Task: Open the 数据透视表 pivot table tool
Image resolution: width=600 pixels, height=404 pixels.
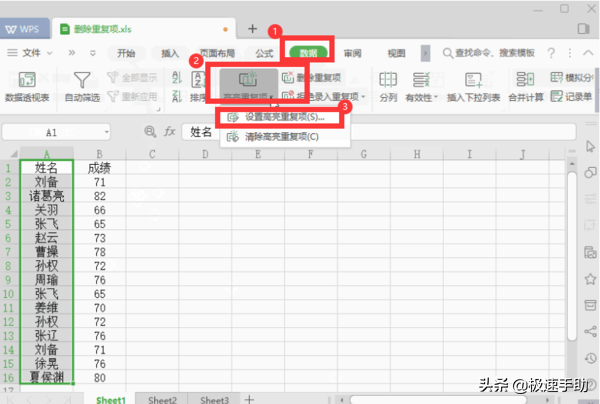Action: point(27,87)
